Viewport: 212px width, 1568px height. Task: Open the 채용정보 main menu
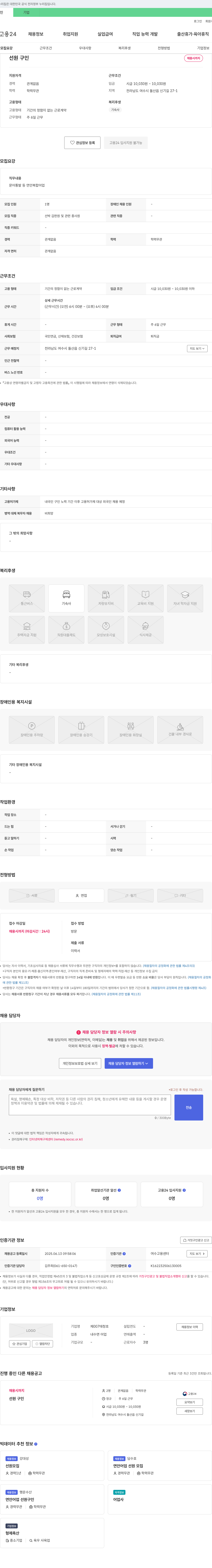point(36,34)
